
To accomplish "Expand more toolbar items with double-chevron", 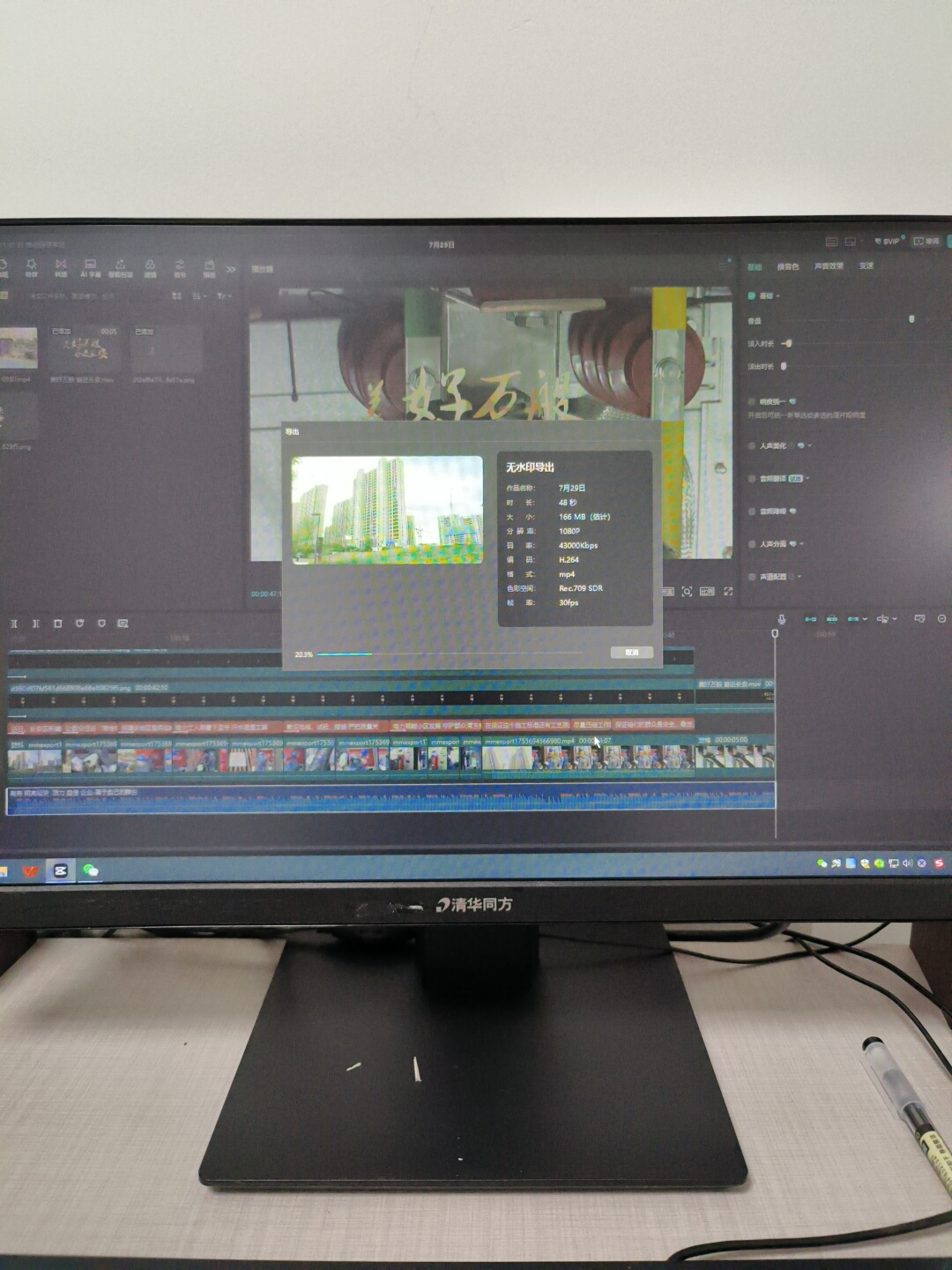I will (231, 269).
